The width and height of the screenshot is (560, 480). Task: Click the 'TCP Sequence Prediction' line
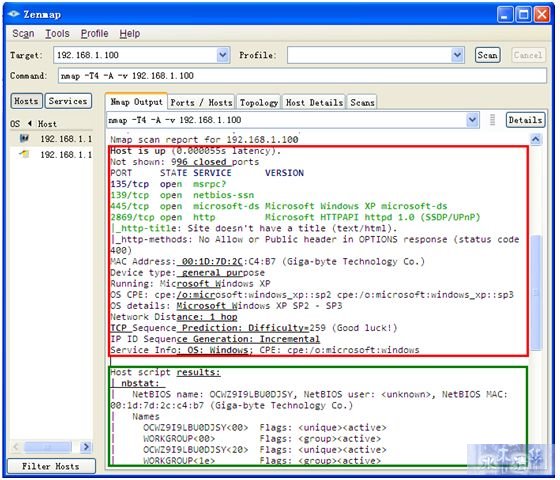254,328
